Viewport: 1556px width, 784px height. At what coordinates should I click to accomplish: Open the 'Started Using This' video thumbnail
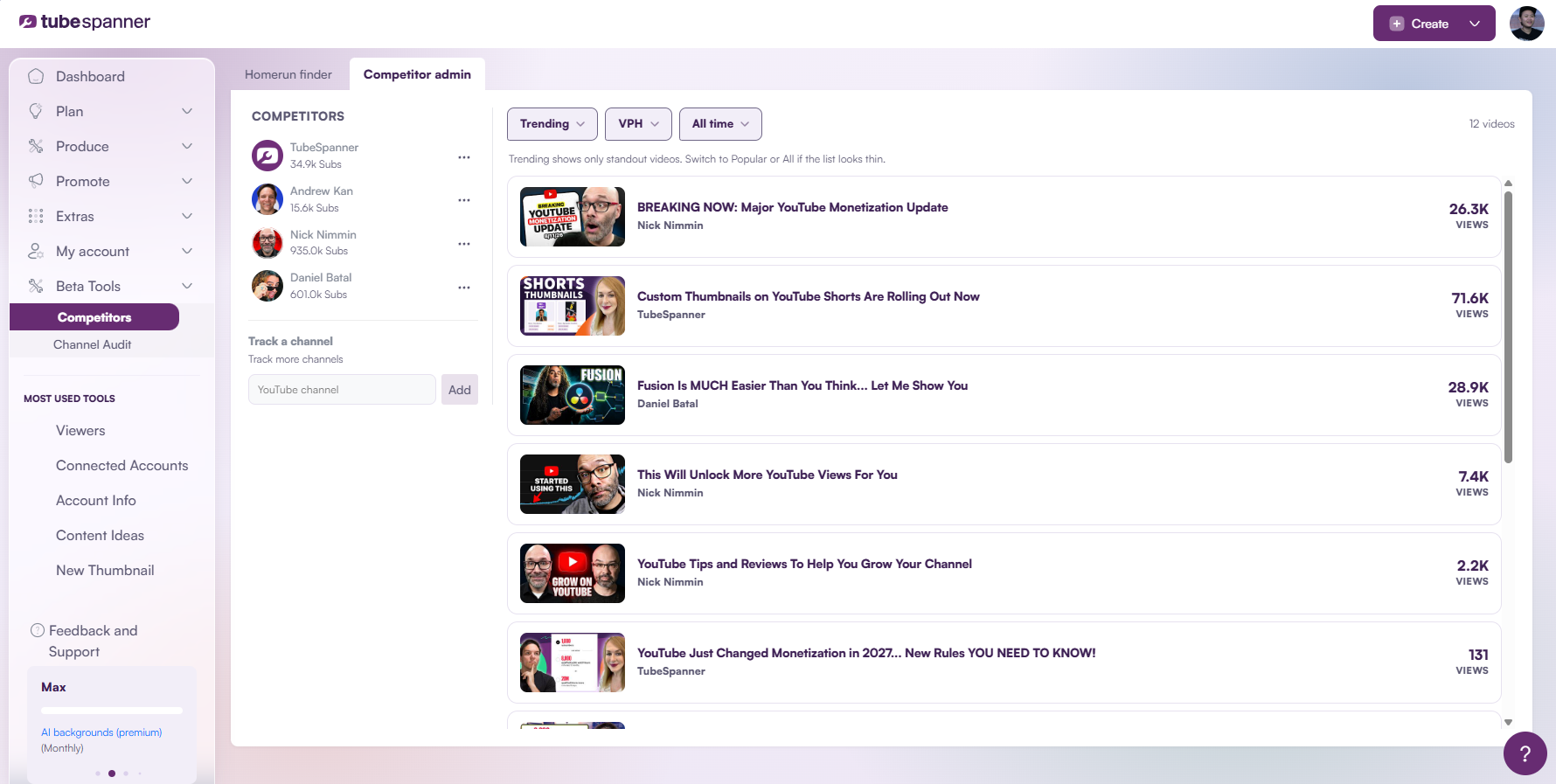point(573,484)
